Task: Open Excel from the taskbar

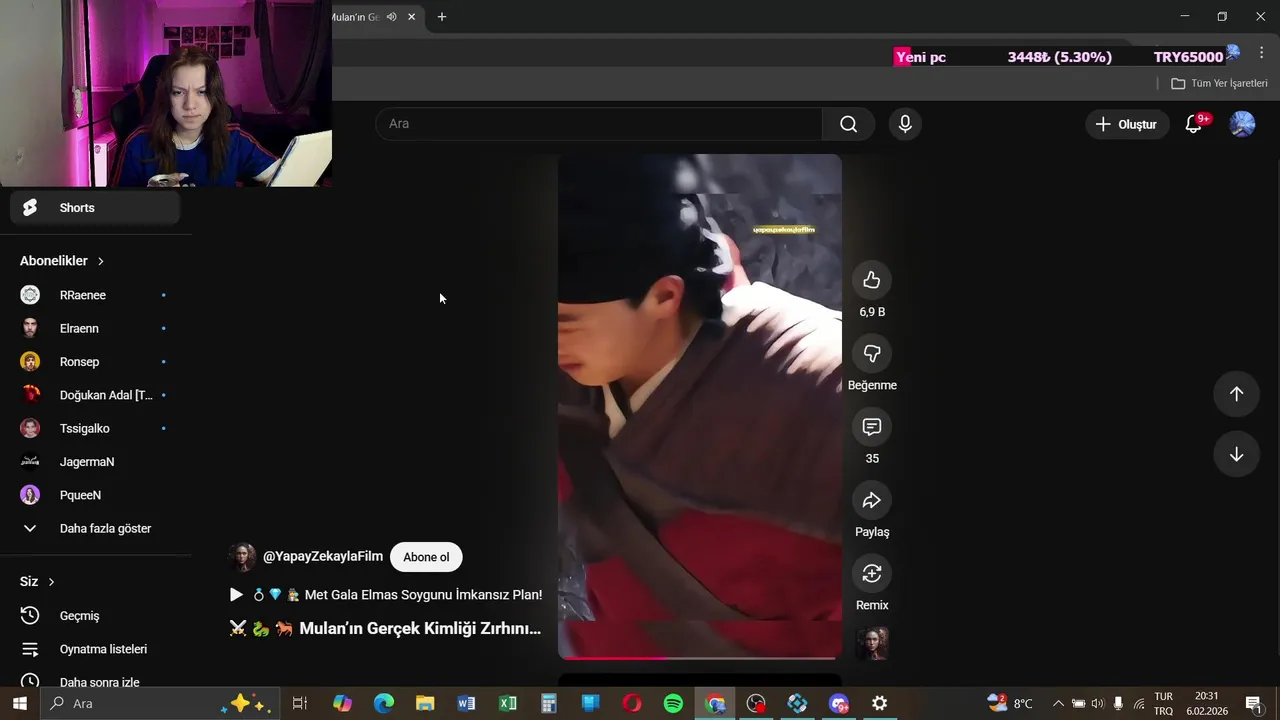Action: [x=508, y=704]
